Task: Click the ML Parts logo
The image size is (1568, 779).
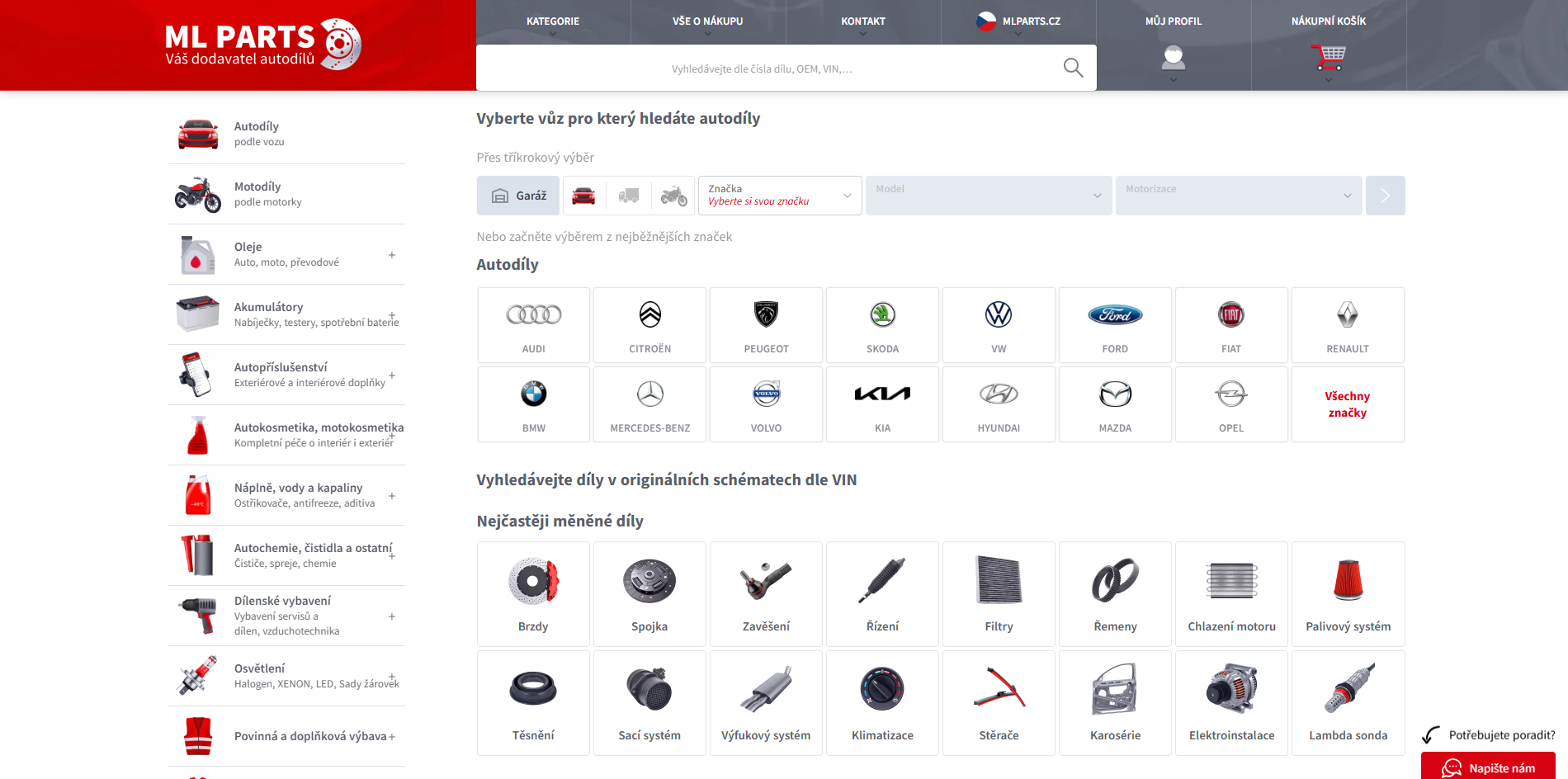Action: pos(262,45)
